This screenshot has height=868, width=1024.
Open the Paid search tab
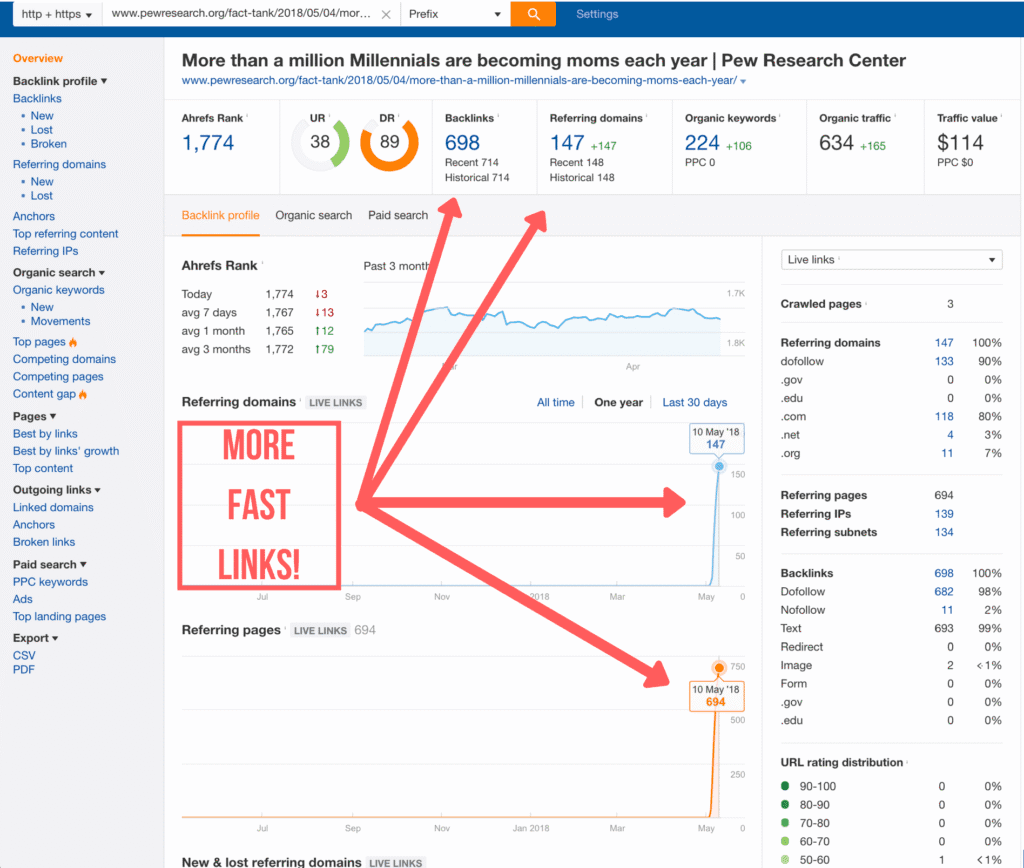[x=397, y=215]
